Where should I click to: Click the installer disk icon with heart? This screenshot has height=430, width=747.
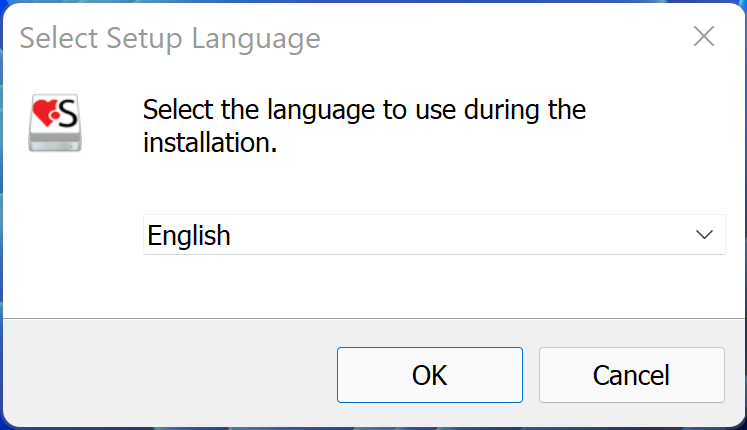[x=55, y=124]
